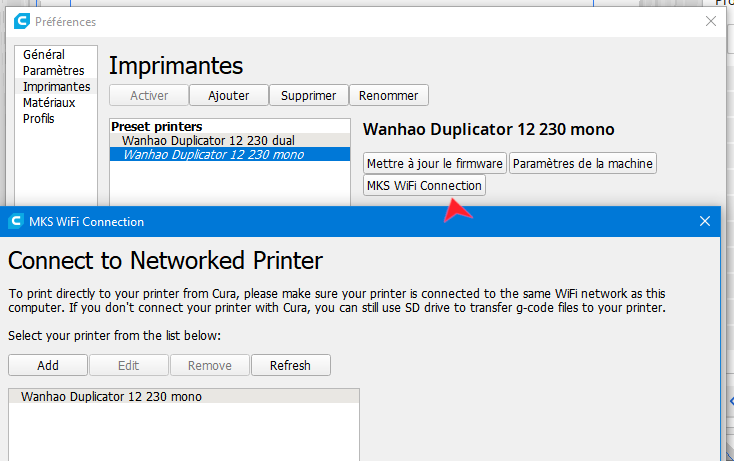Click the Refresh button
This screenshot has height=461, width=734.
click(291, 366)
